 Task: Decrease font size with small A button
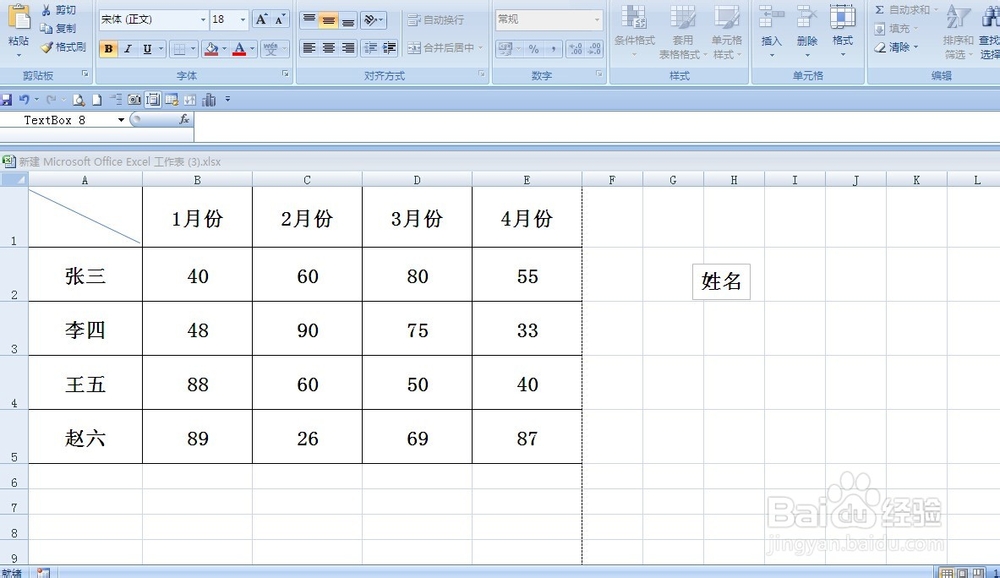point(280,20)
